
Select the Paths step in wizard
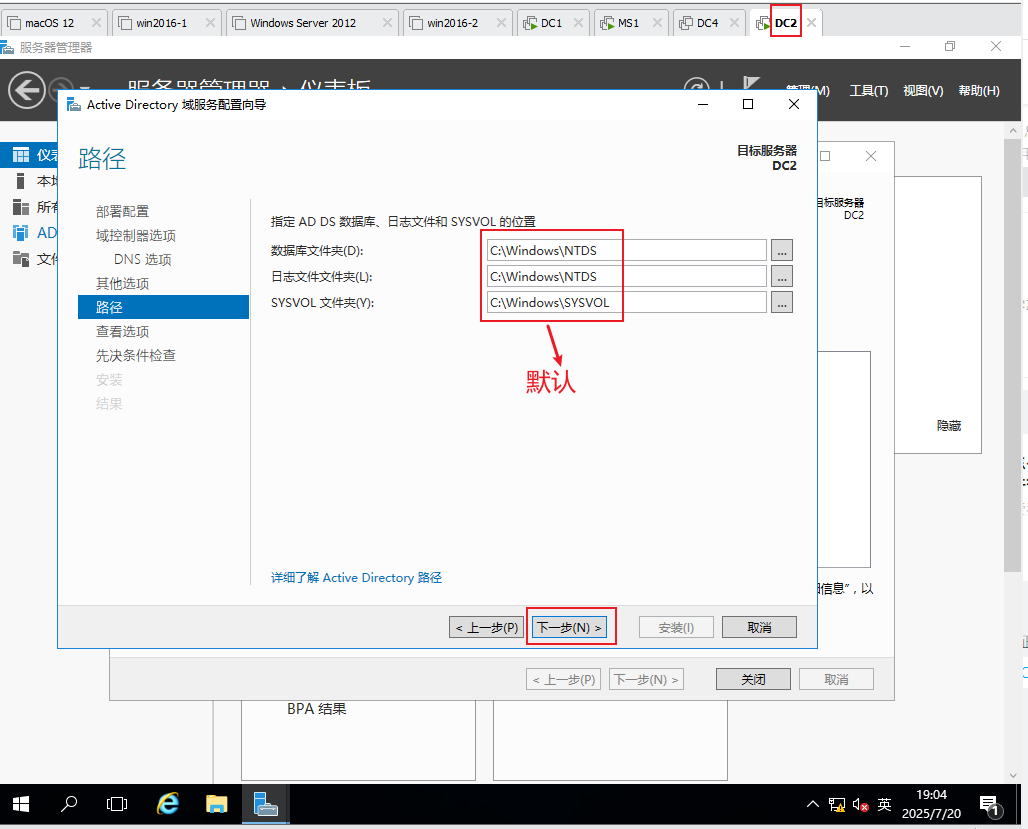pos(163,307)
